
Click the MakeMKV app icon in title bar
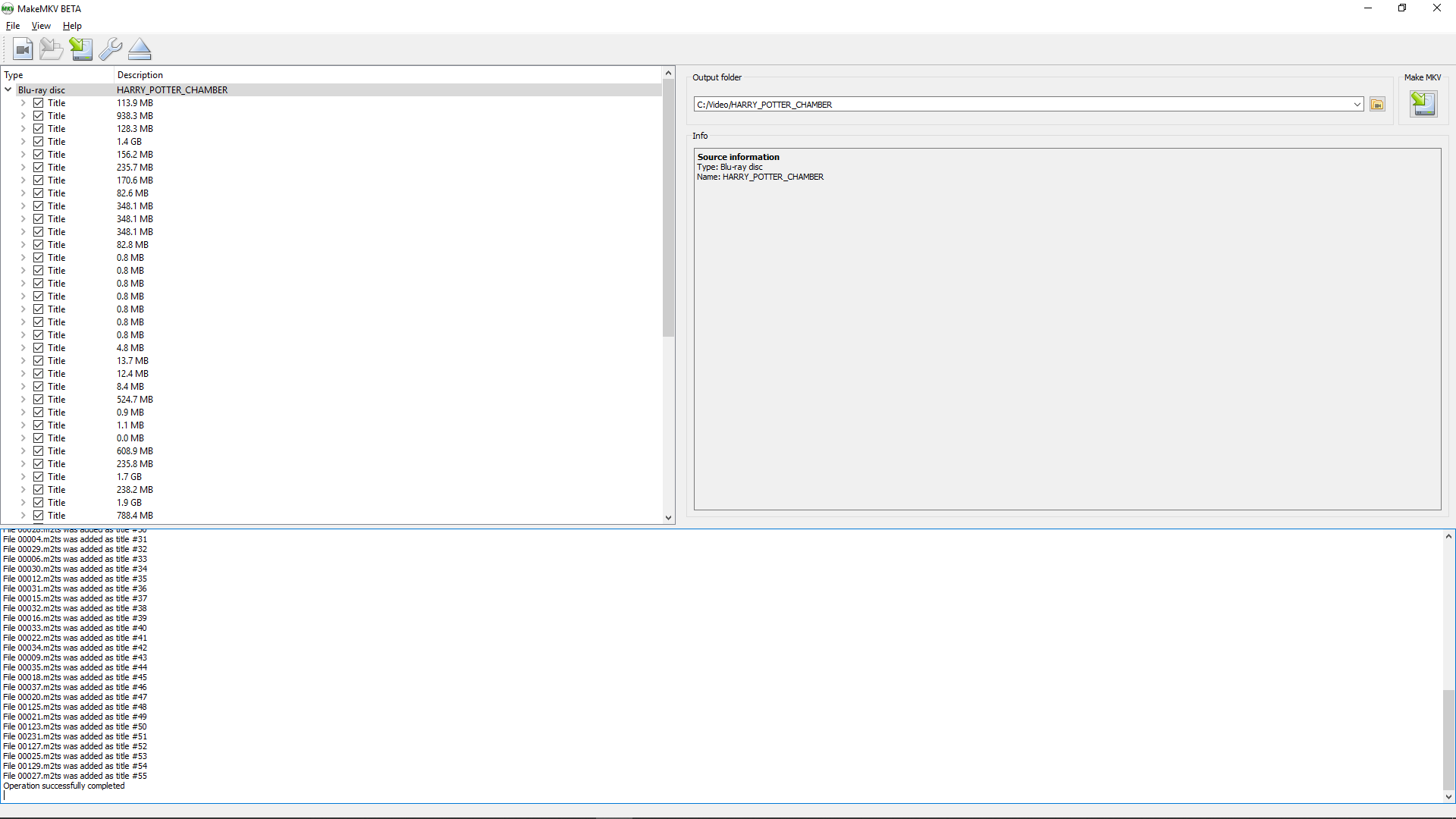point(8,8)
